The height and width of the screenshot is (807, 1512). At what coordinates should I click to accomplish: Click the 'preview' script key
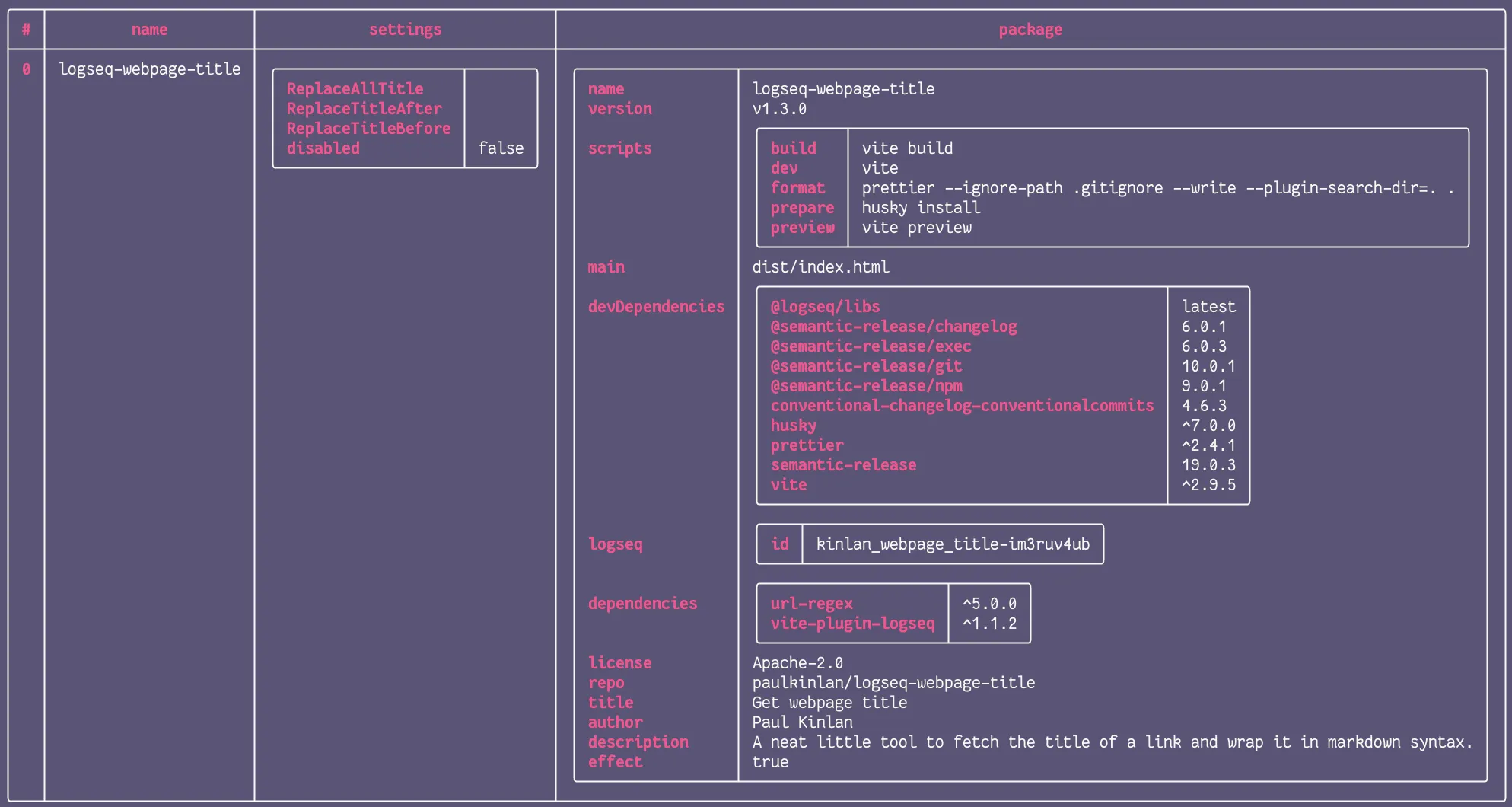click(x=802, y=228)
